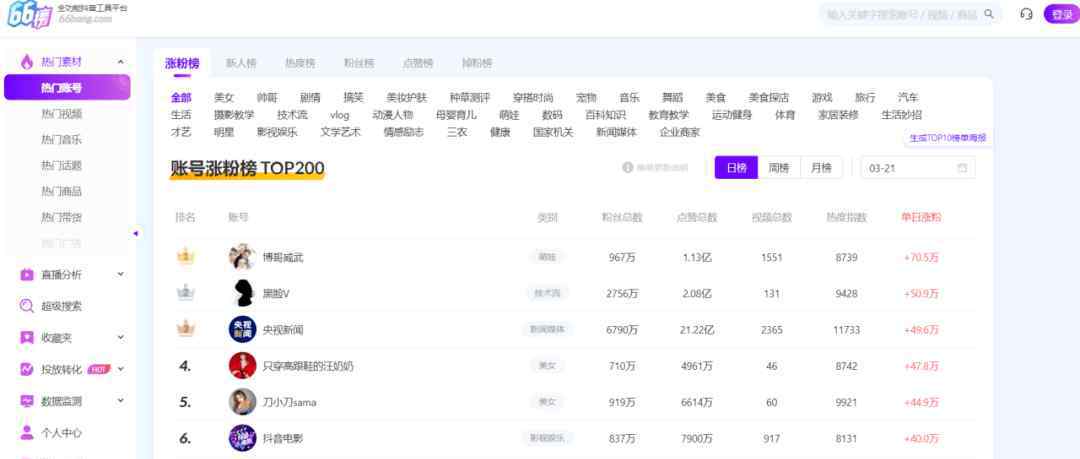Click the 登录 login button

pyautogui.click(x=1061, y=14)
